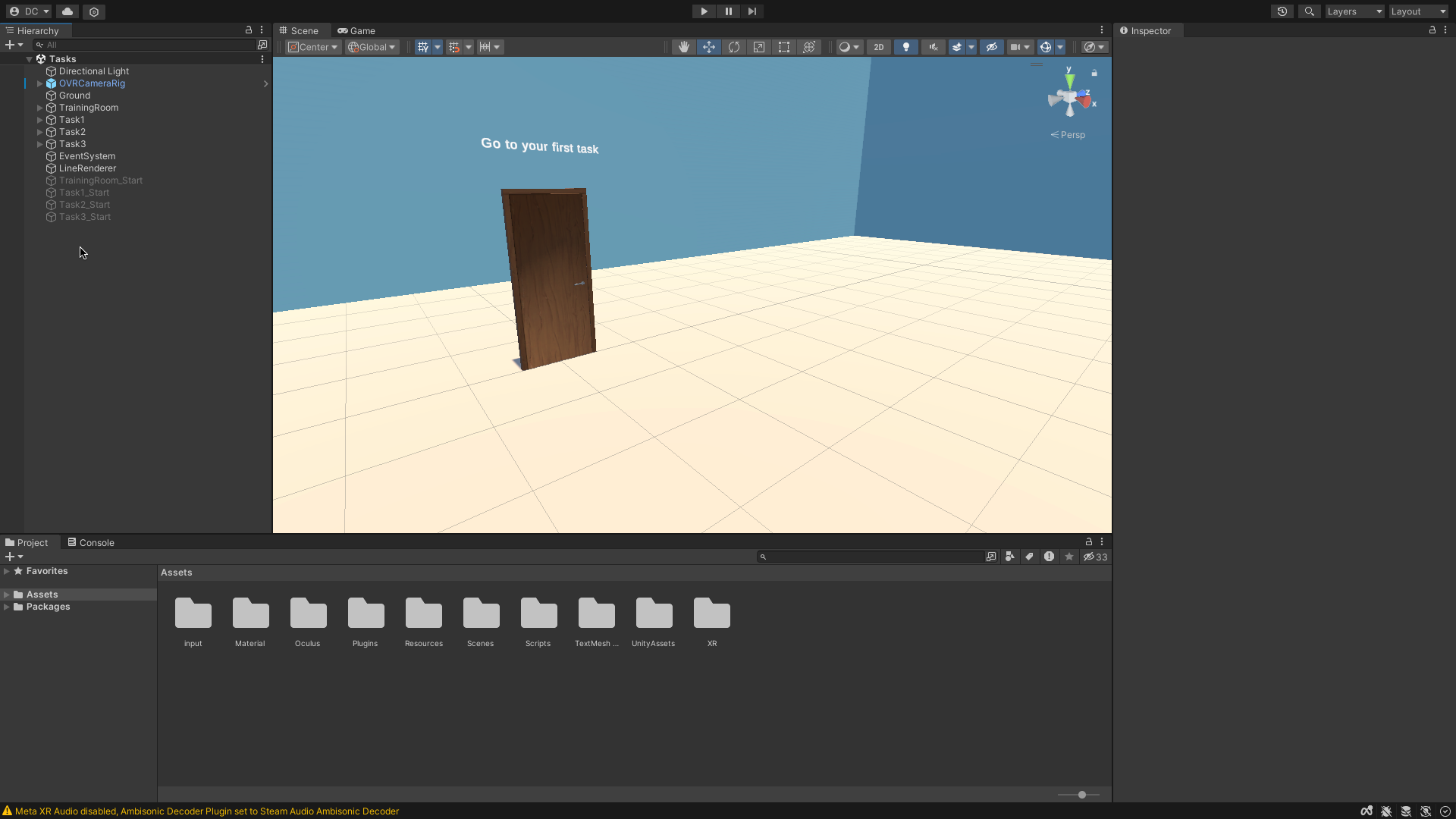Viewport: 1456px width, 819px height.
Task: Toggle scene lighting with the lightbulb icon
Action: (905, 46)
